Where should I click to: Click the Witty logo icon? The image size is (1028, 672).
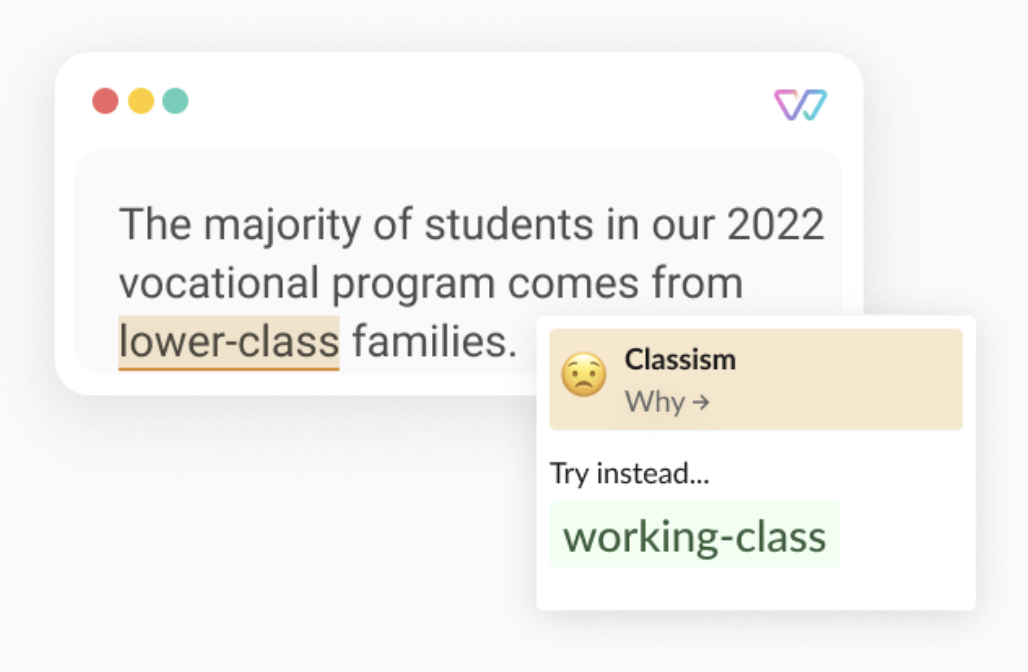(800, 104)
